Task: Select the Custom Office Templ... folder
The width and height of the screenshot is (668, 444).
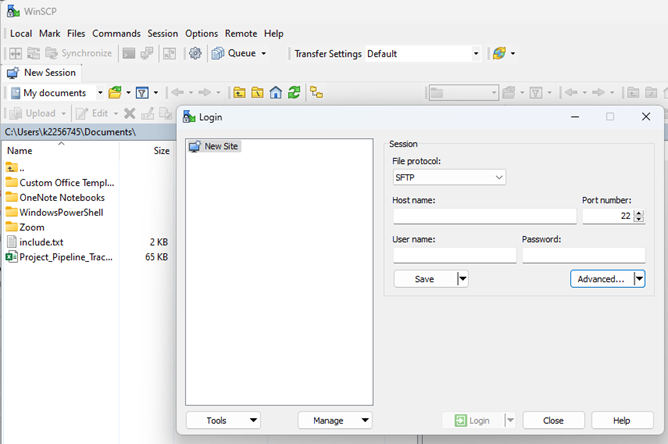Action: (60, 183)
